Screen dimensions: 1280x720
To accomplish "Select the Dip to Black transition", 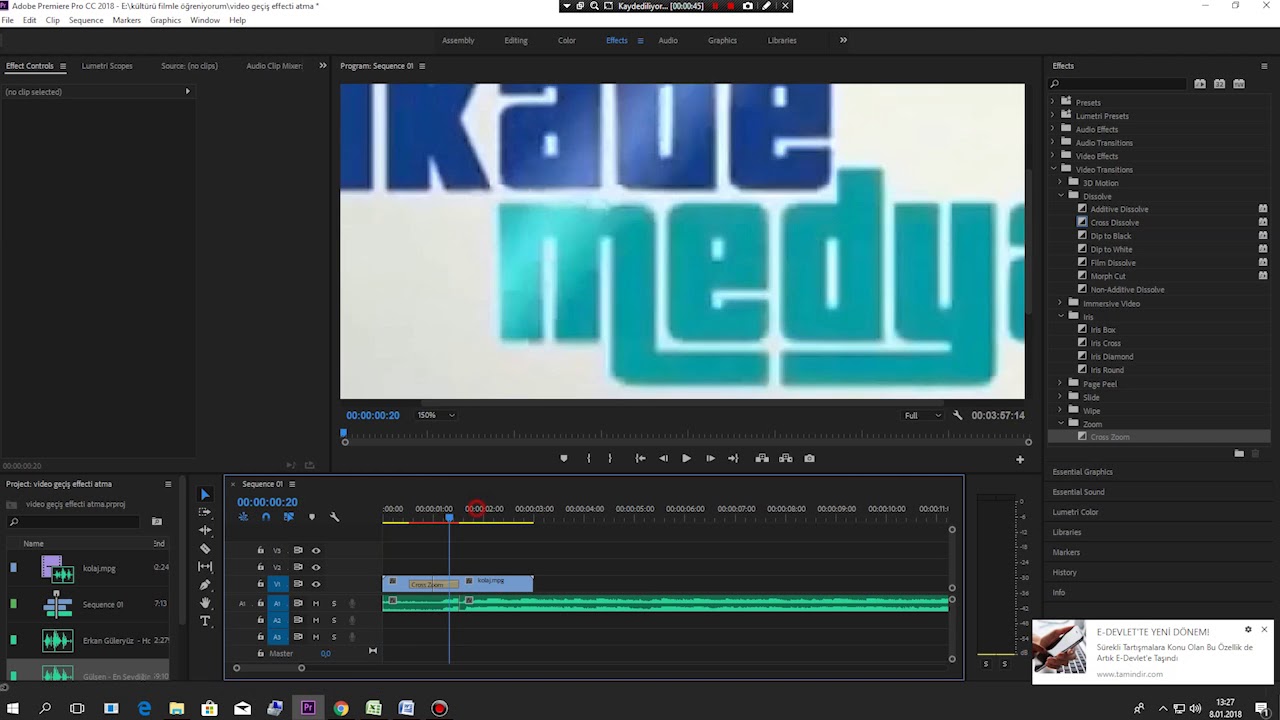I will click(x=1111, y=236).
